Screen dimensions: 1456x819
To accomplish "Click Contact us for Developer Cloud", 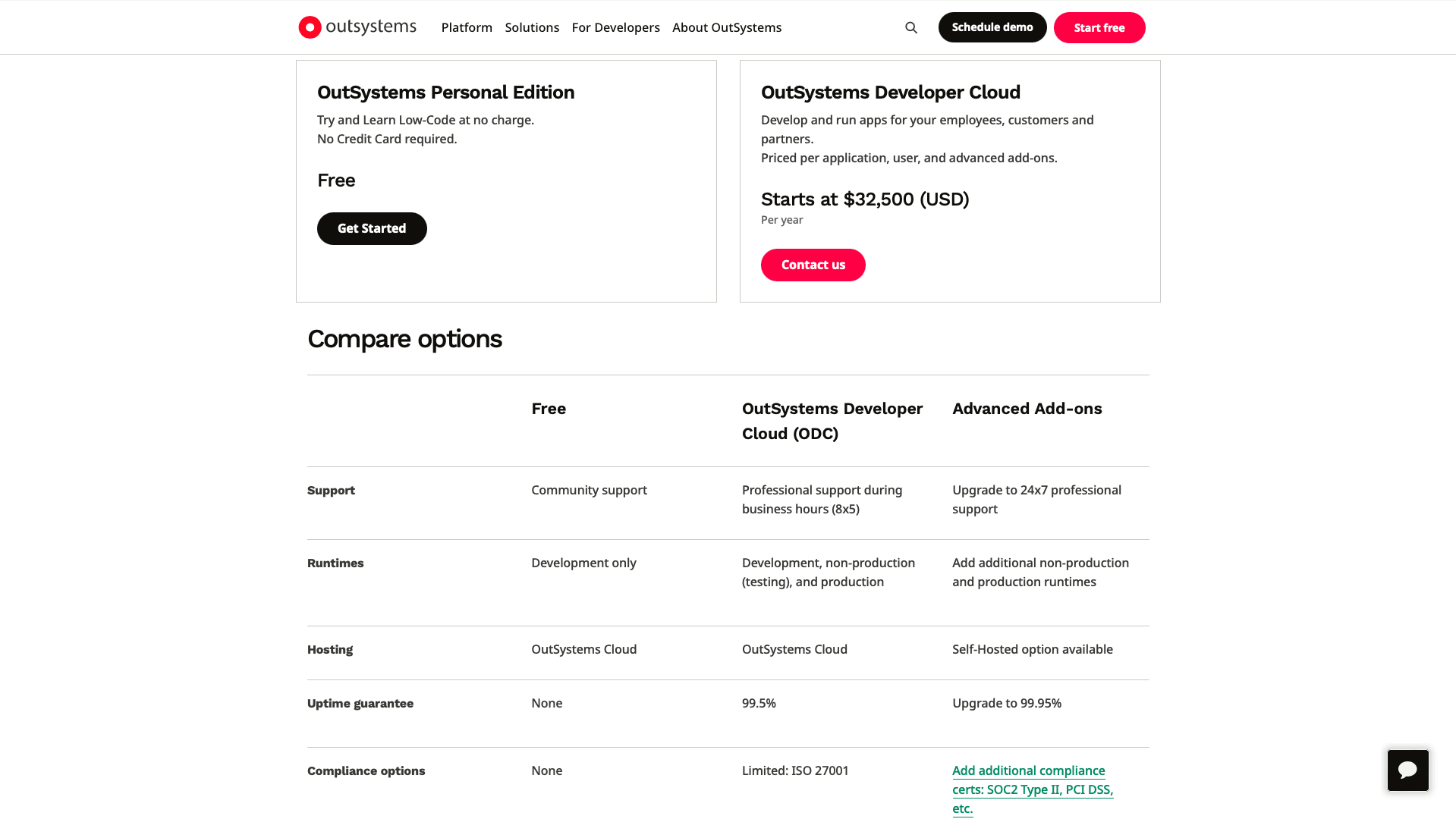I will [x=813, y=265].
